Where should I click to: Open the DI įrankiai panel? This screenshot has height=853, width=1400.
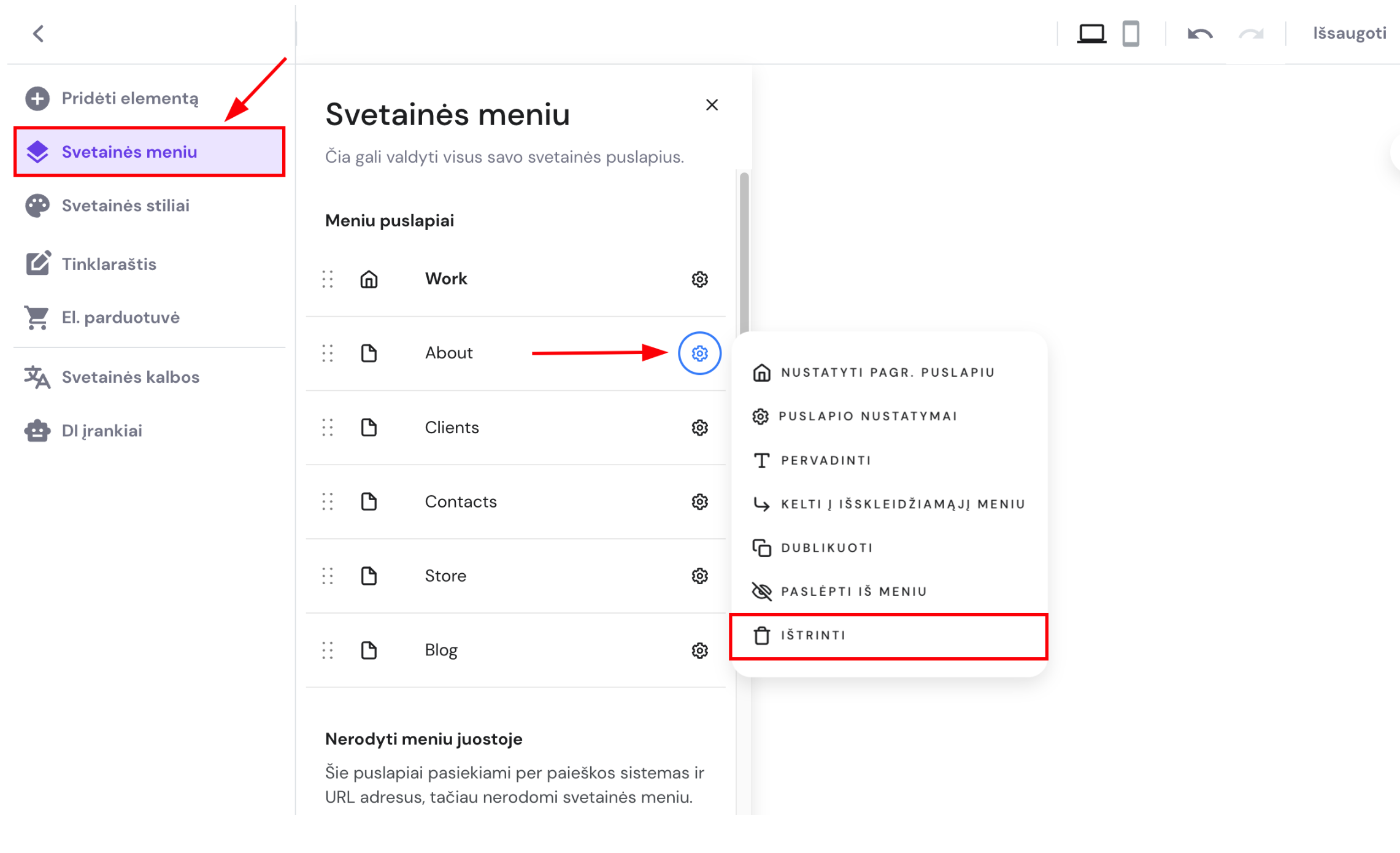coord(102,430)
